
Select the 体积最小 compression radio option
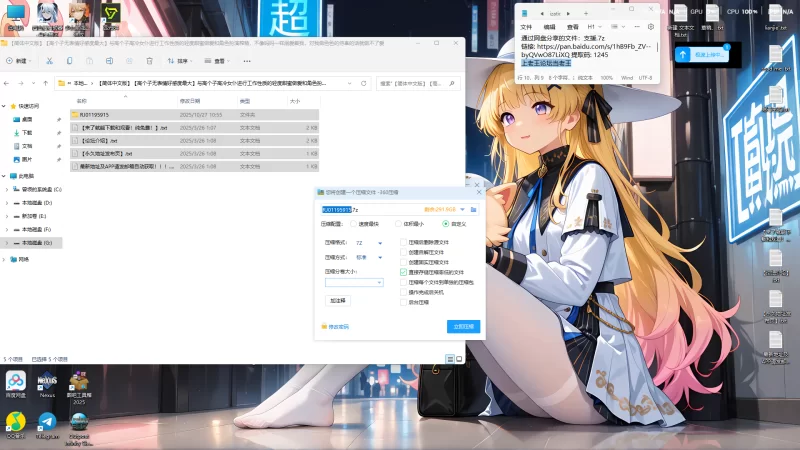click(397, 224)
